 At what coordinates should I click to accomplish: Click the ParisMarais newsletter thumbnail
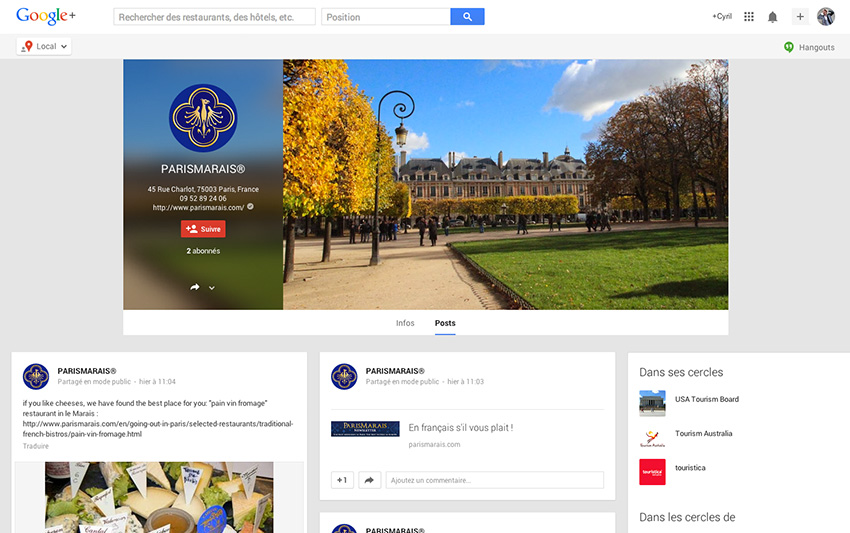click(x=365, y=428)
